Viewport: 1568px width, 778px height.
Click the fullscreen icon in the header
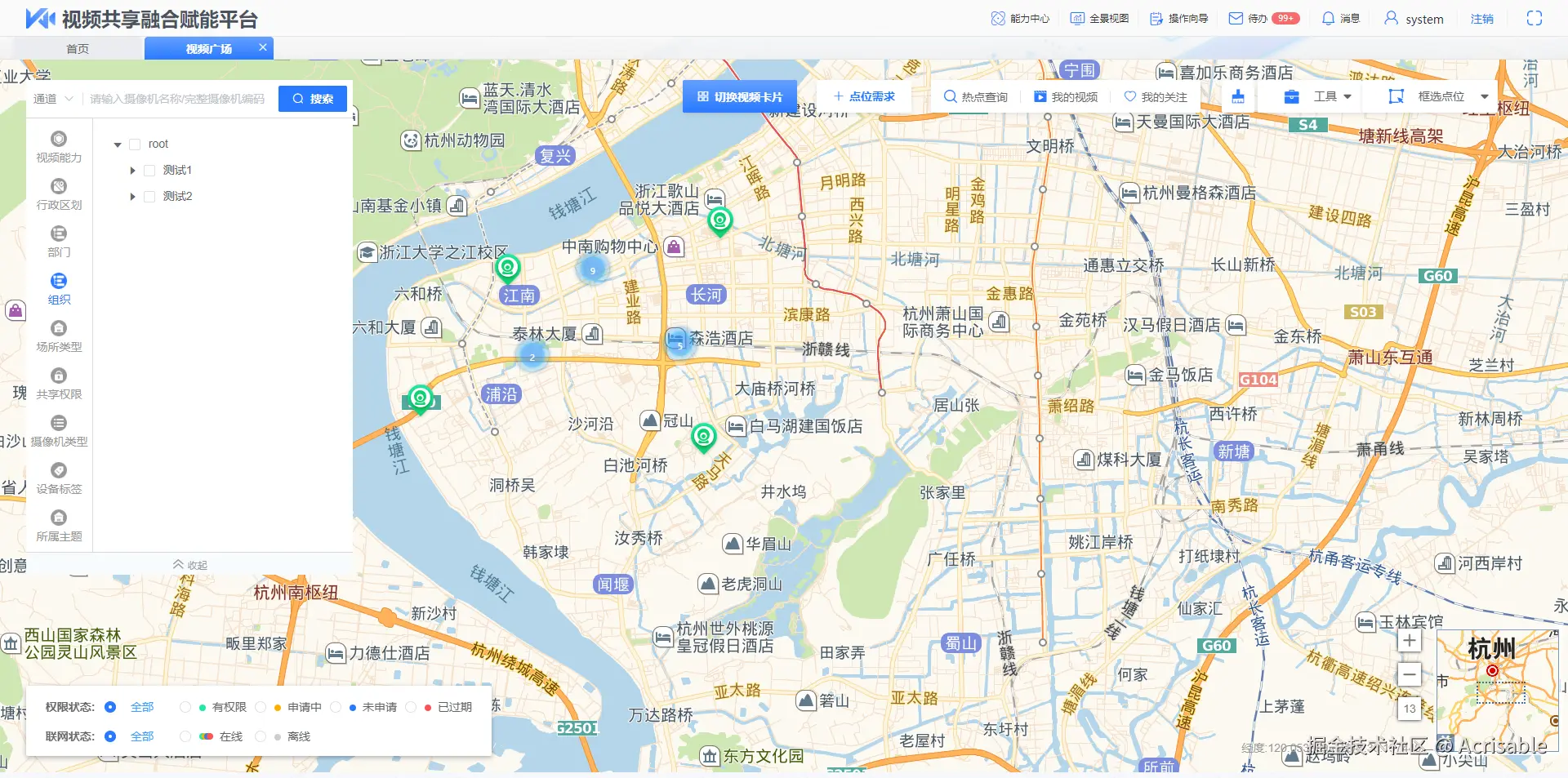[1535, 18]
